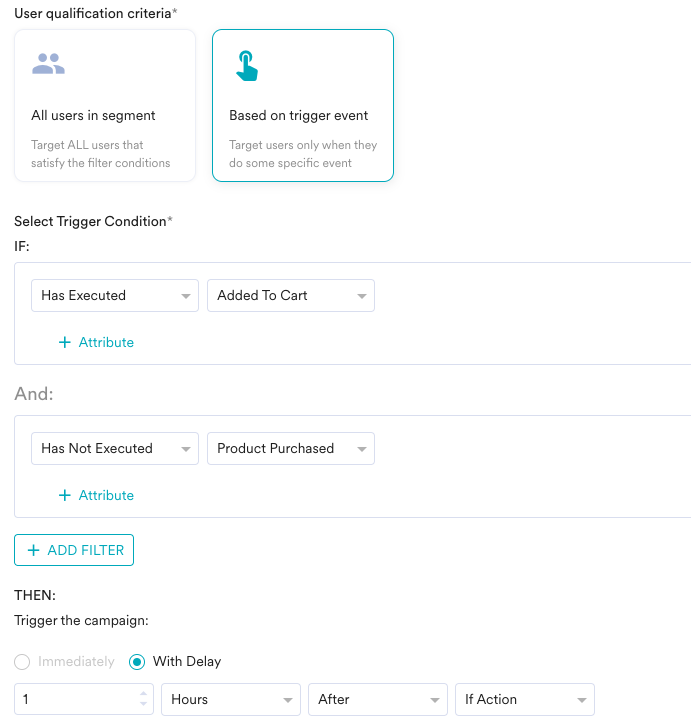The image size is (691, 727).
Task: Choose Based on trigger event card
Action: point(303,105)
